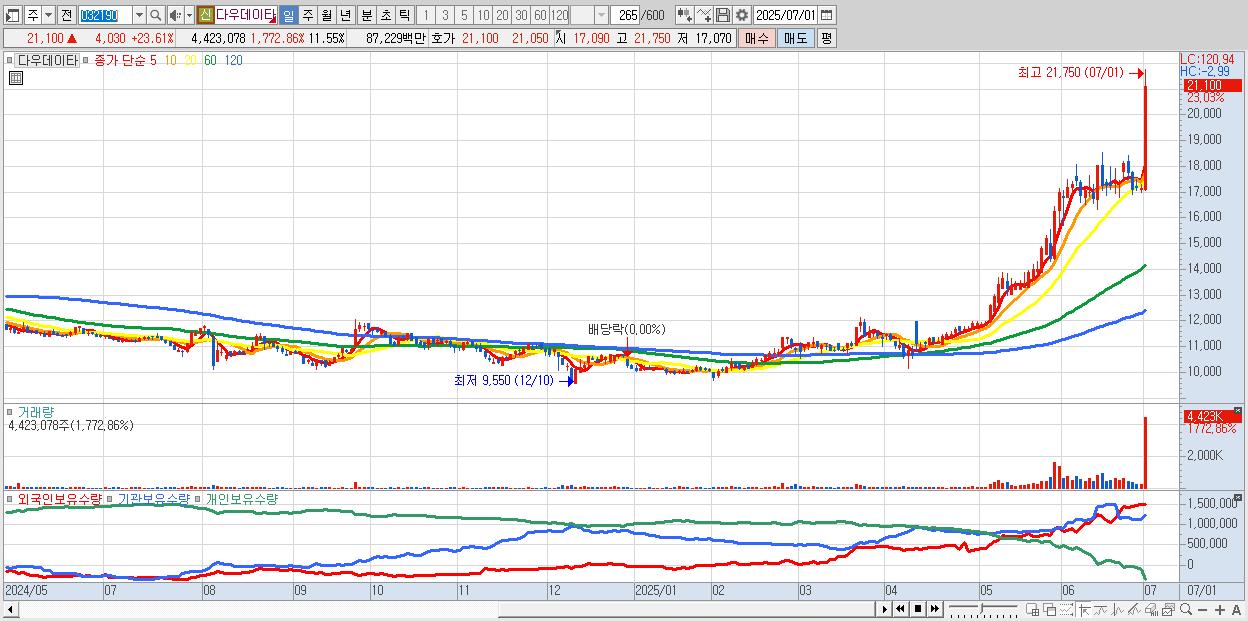
Task: Click the play button in bottom playback controls
Action: coord(885,609)
